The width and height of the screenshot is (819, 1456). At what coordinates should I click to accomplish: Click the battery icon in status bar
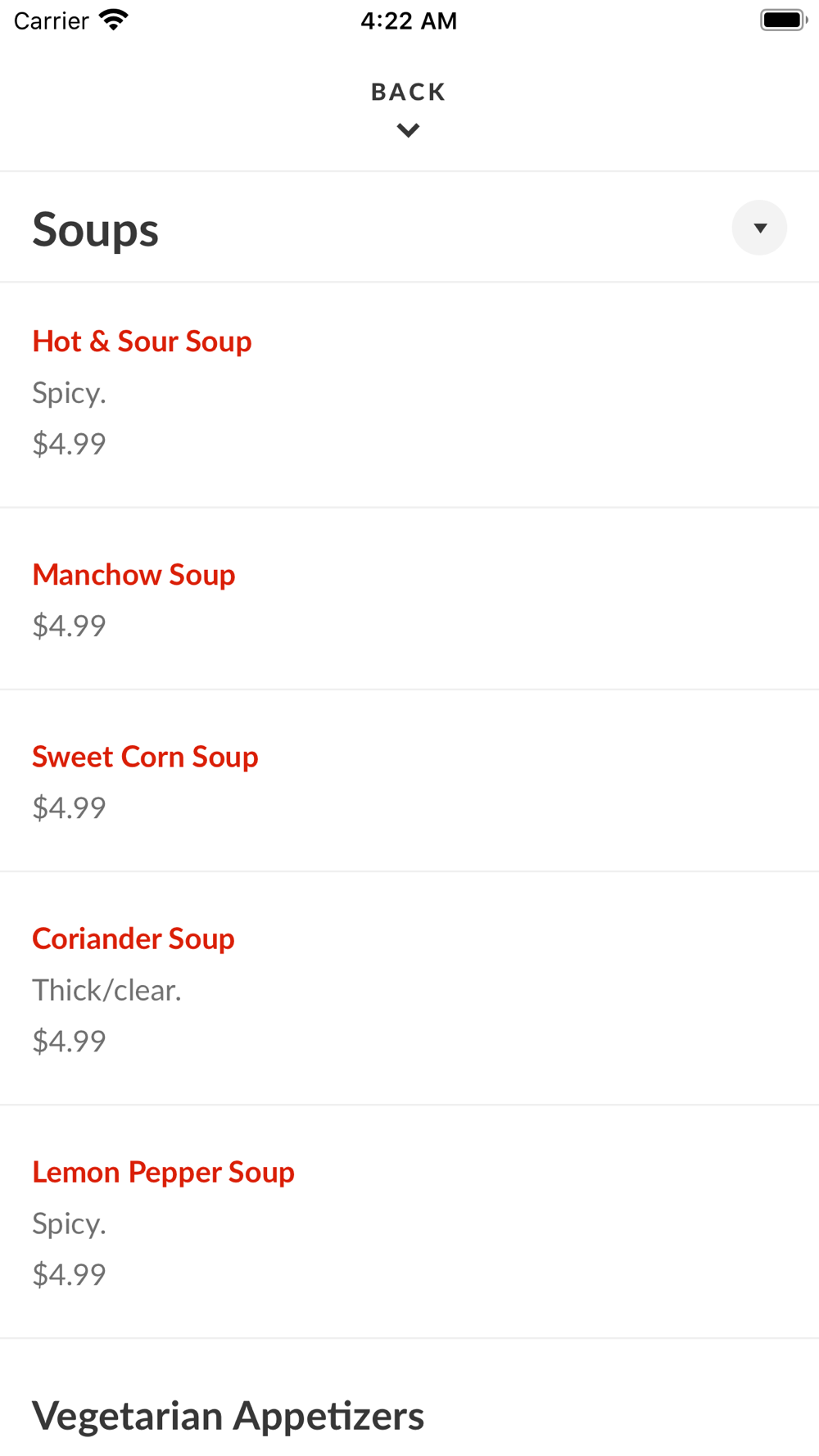click(x=783, y=20)
